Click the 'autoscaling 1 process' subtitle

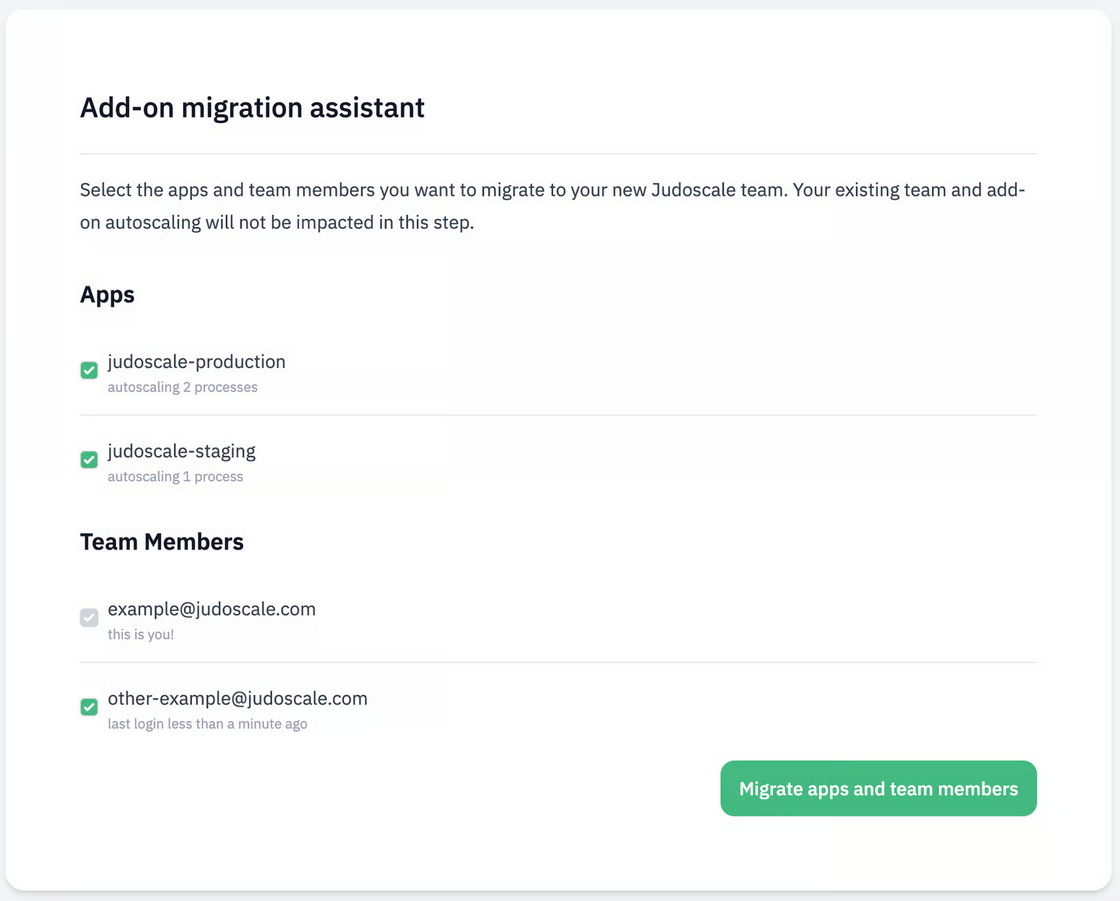175,476
